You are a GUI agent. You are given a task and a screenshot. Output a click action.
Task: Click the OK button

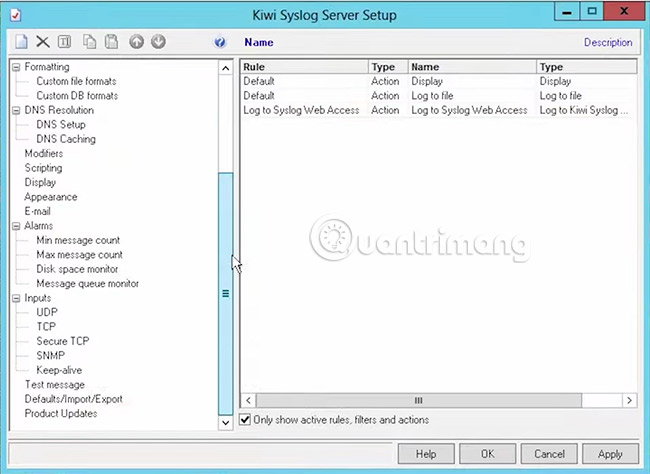point(488,454)
